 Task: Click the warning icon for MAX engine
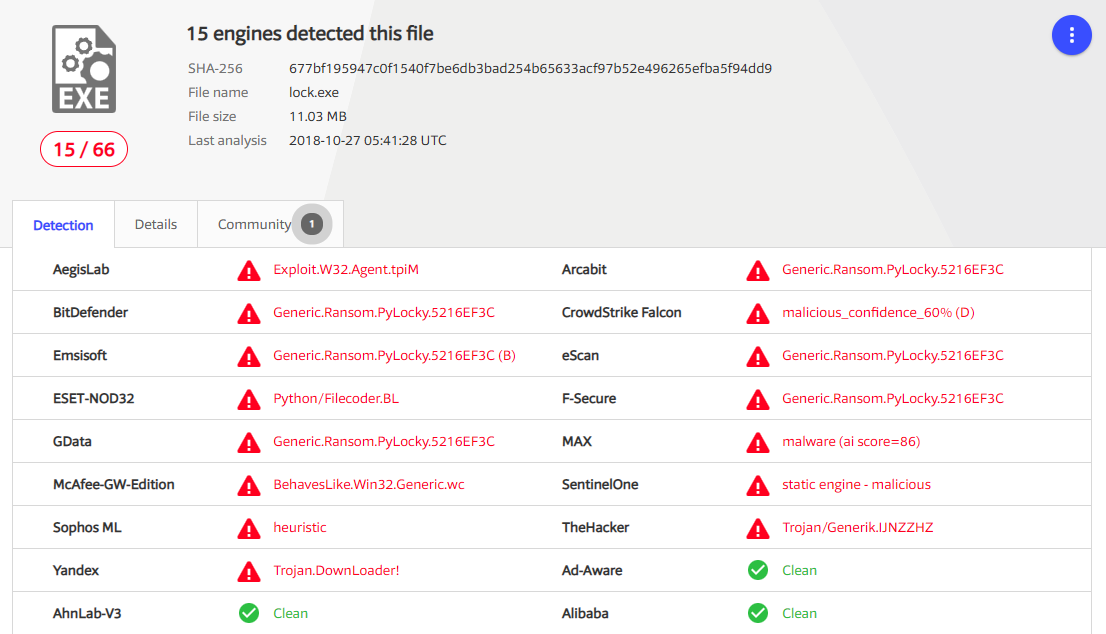[758, 442]
